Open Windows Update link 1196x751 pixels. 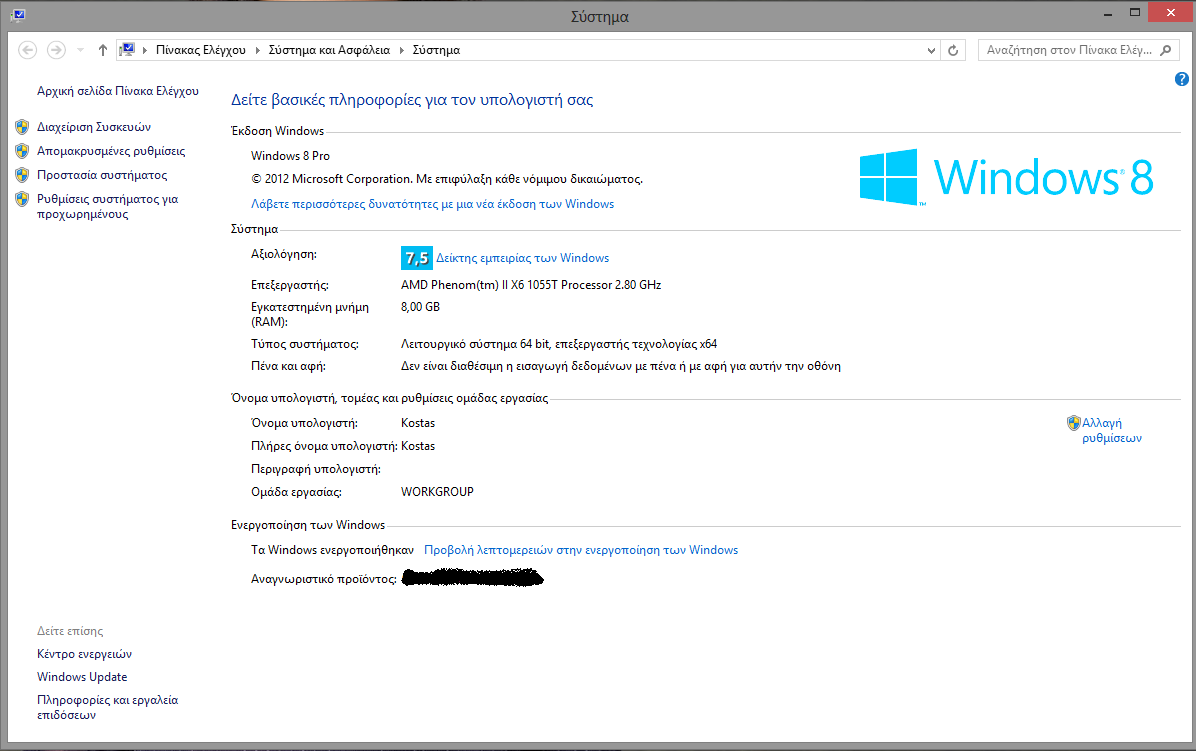[82, 677]
